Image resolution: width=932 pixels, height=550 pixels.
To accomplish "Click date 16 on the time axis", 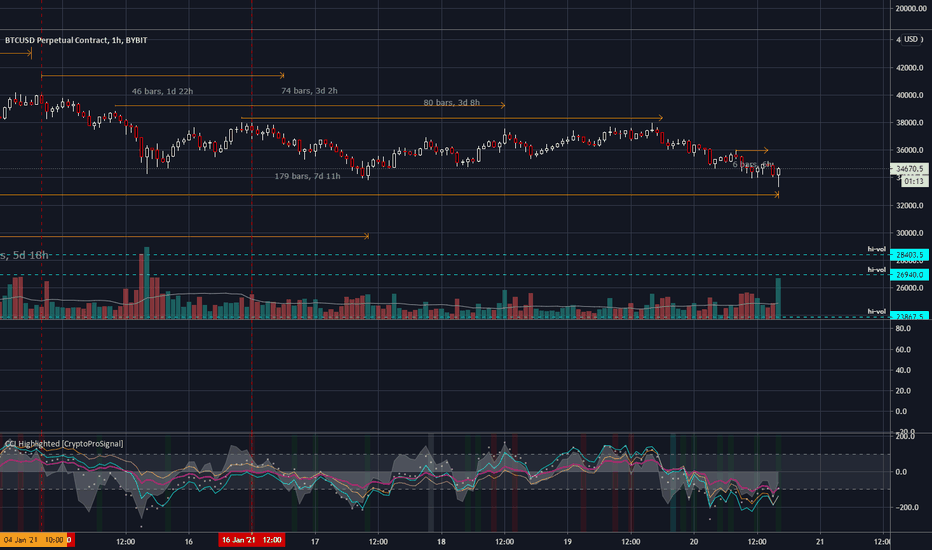I will tap(188, 542).
